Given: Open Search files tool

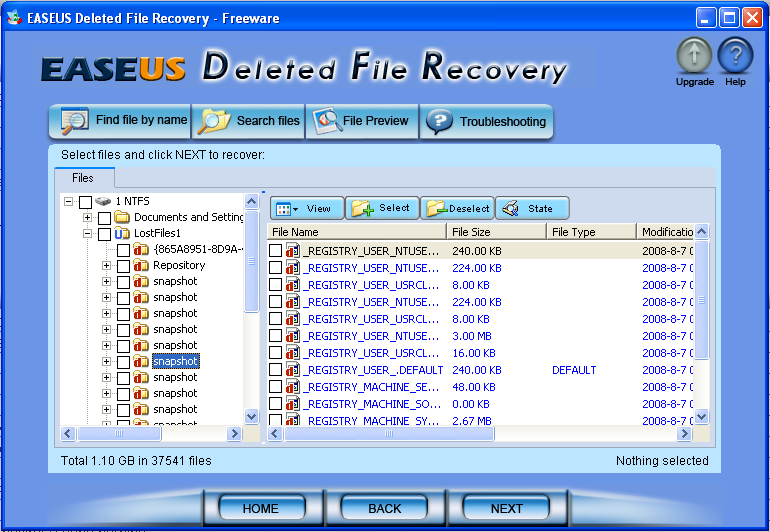Looking at the screenshot, I should click(x=248, y=121).
